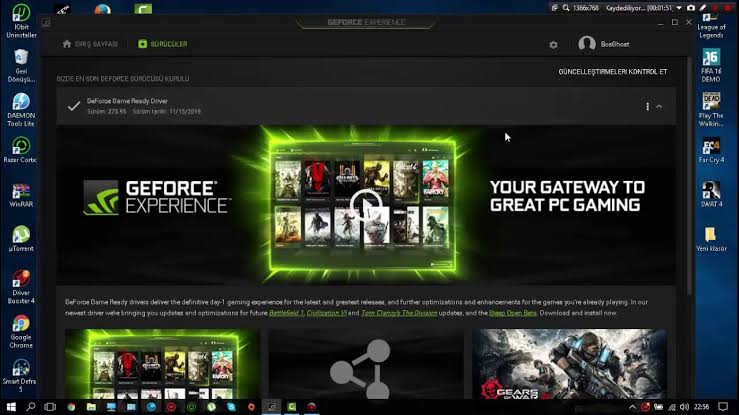Launch Chrome from the taskbar
Viewport: 739px width, 415px height.
point(71,407)
